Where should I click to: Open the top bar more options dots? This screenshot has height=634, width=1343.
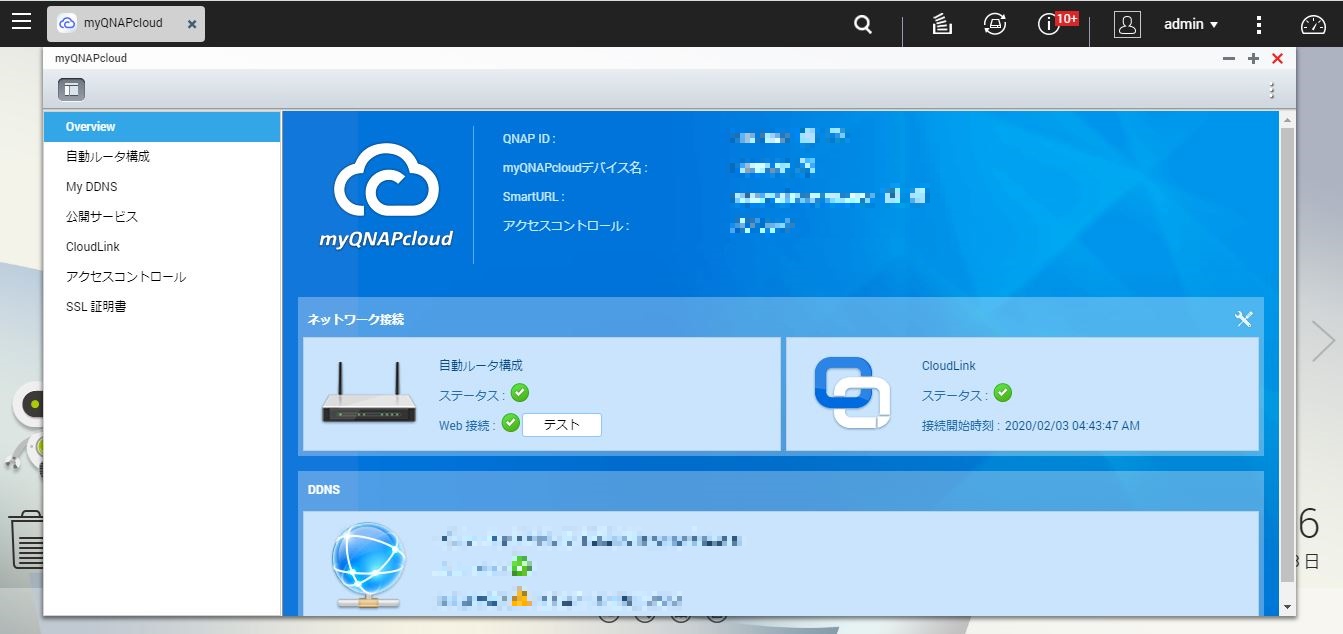pyautogui.click(x=1259, y=24)
